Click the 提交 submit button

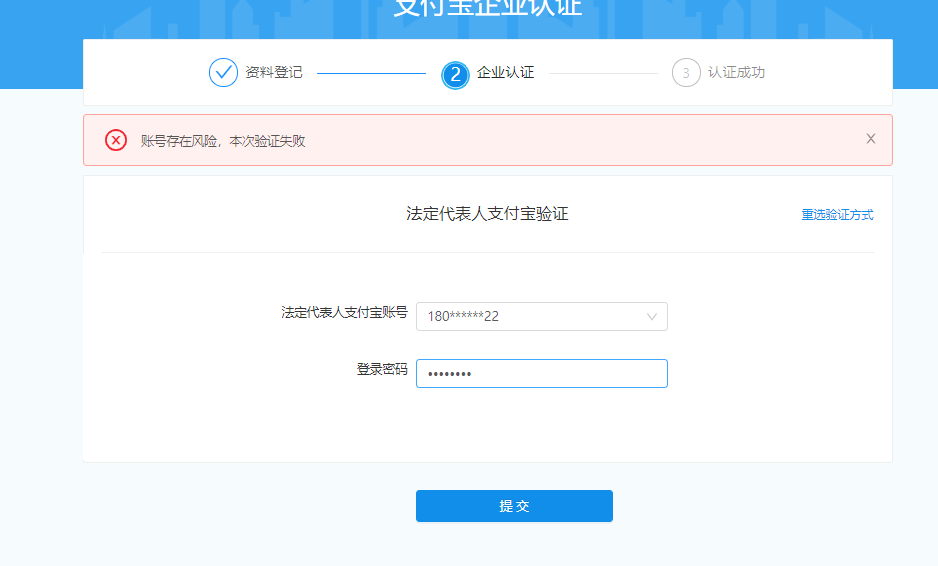514,506
